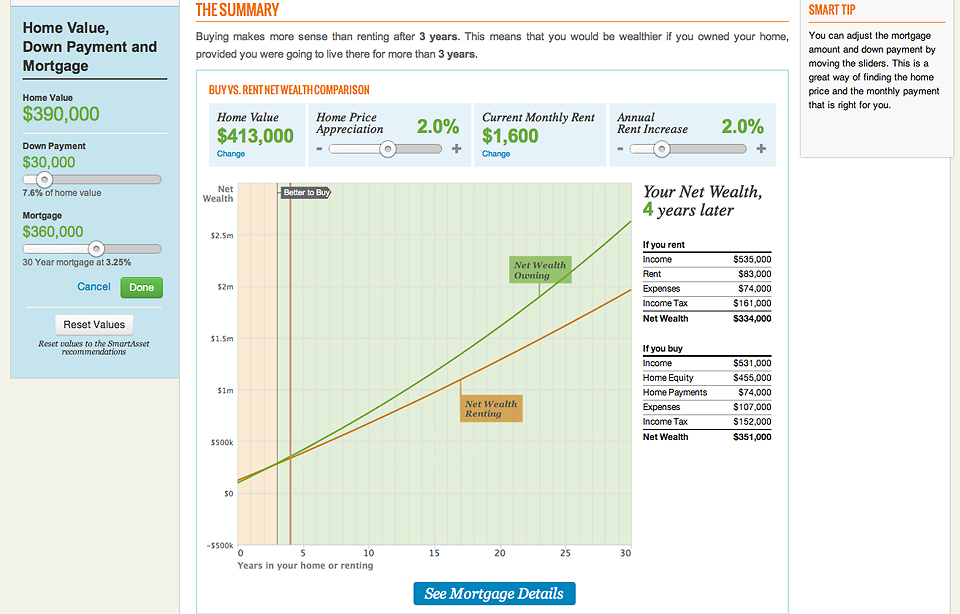Click the Cancel link in the sidebar

pos(93,286)
